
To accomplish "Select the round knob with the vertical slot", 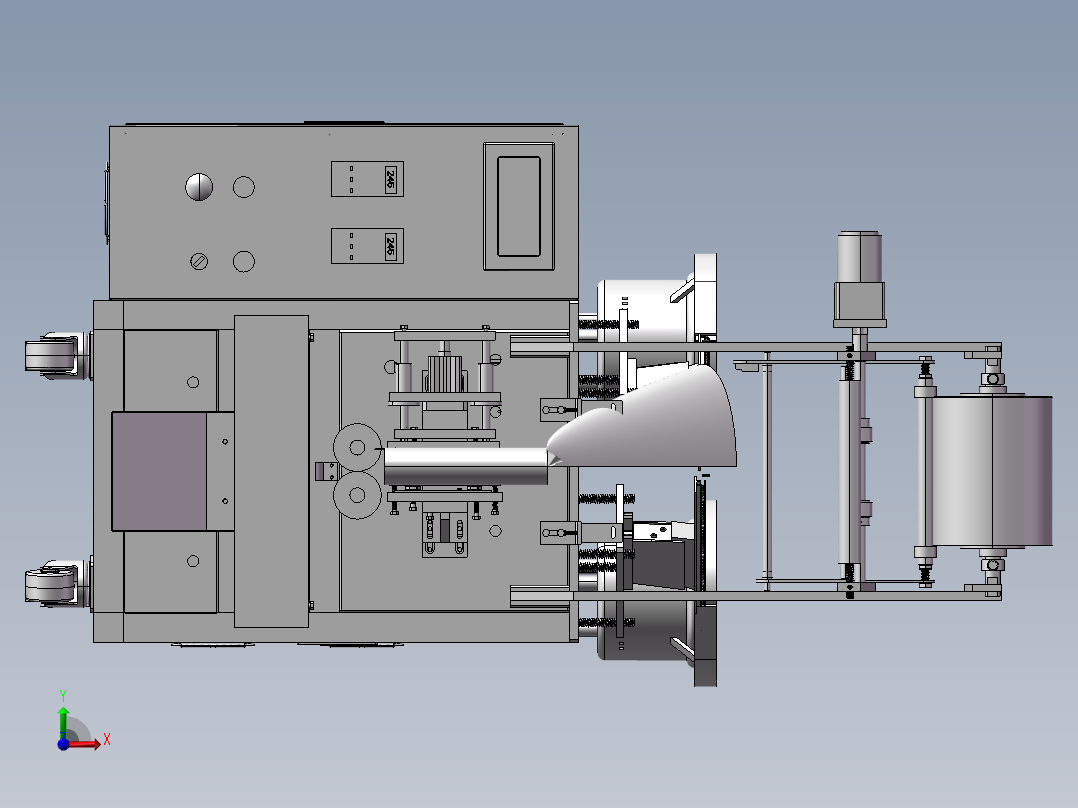I will coord(199,187).
